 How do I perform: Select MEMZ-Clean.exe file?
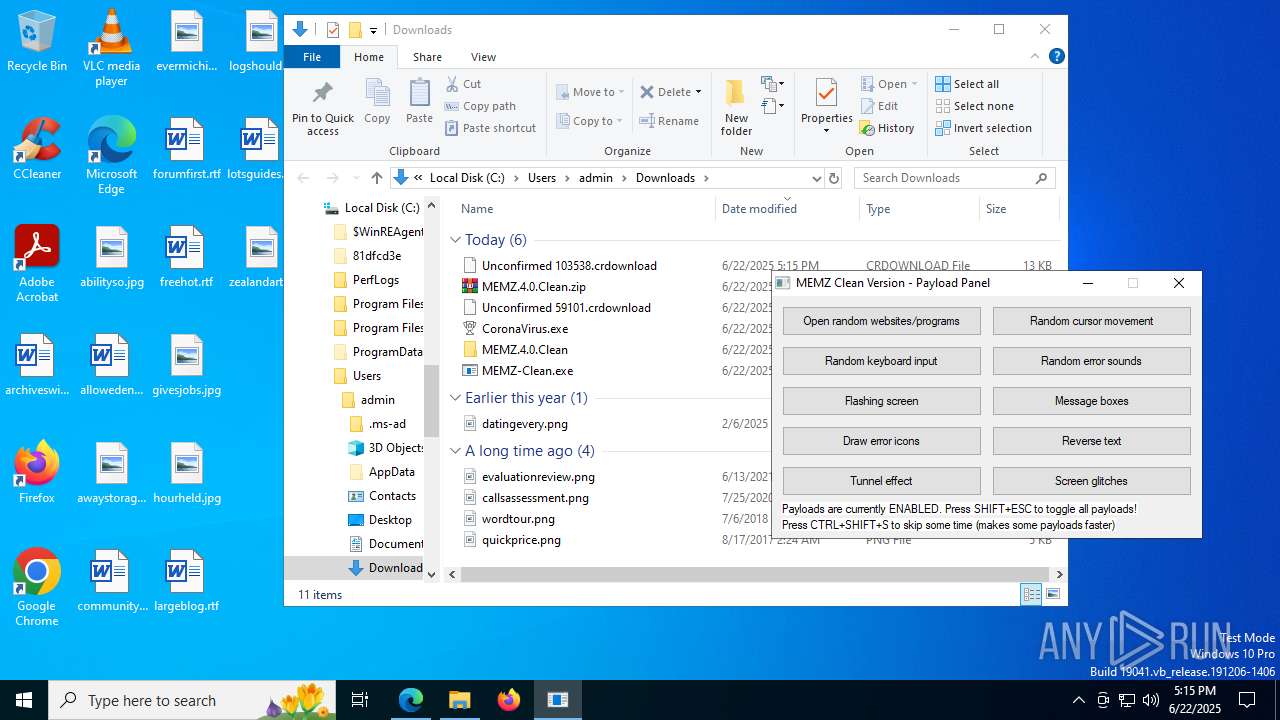pos(527,371)
